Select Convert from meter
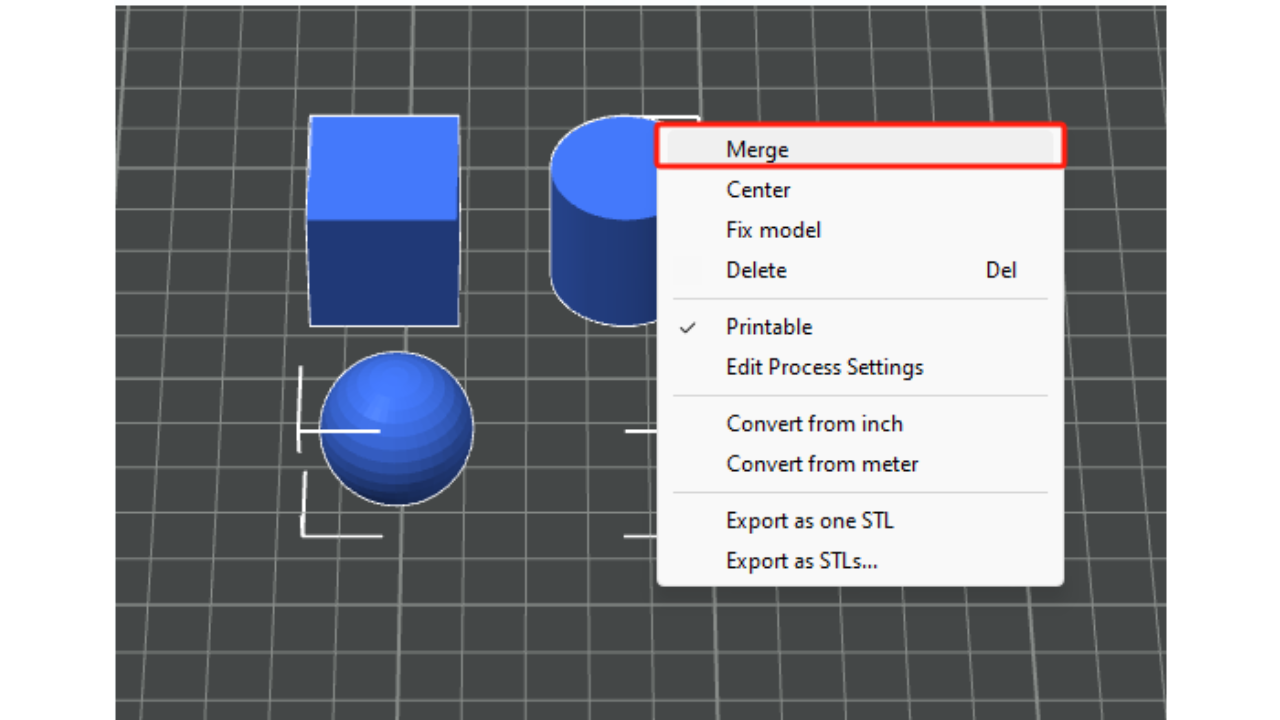Image resolution: width=1280 pixels, height=720 pixels. click(x=822, y=464)
